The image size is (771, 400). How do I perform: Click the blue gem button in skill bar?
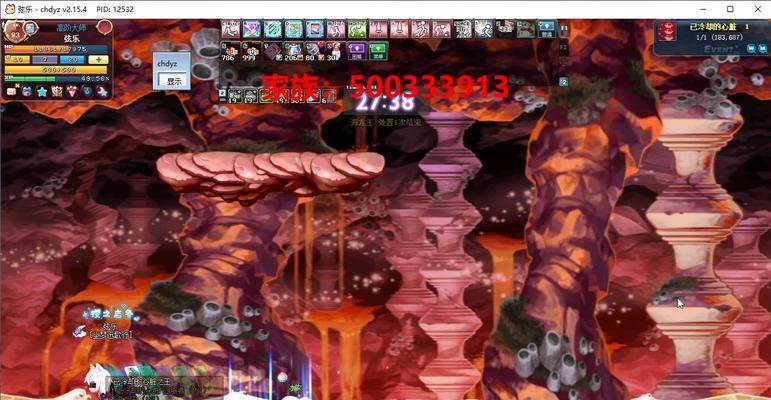547,29
